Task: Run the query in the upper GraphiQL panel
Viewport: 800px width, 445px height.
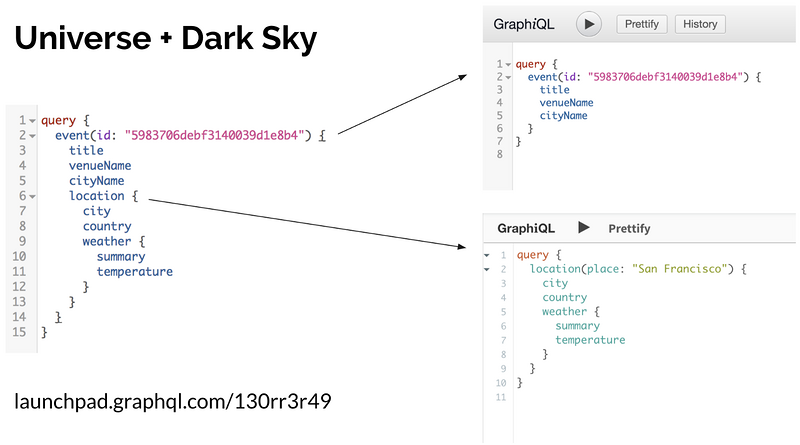Action: pyautogui.click(x=589, y=24)
